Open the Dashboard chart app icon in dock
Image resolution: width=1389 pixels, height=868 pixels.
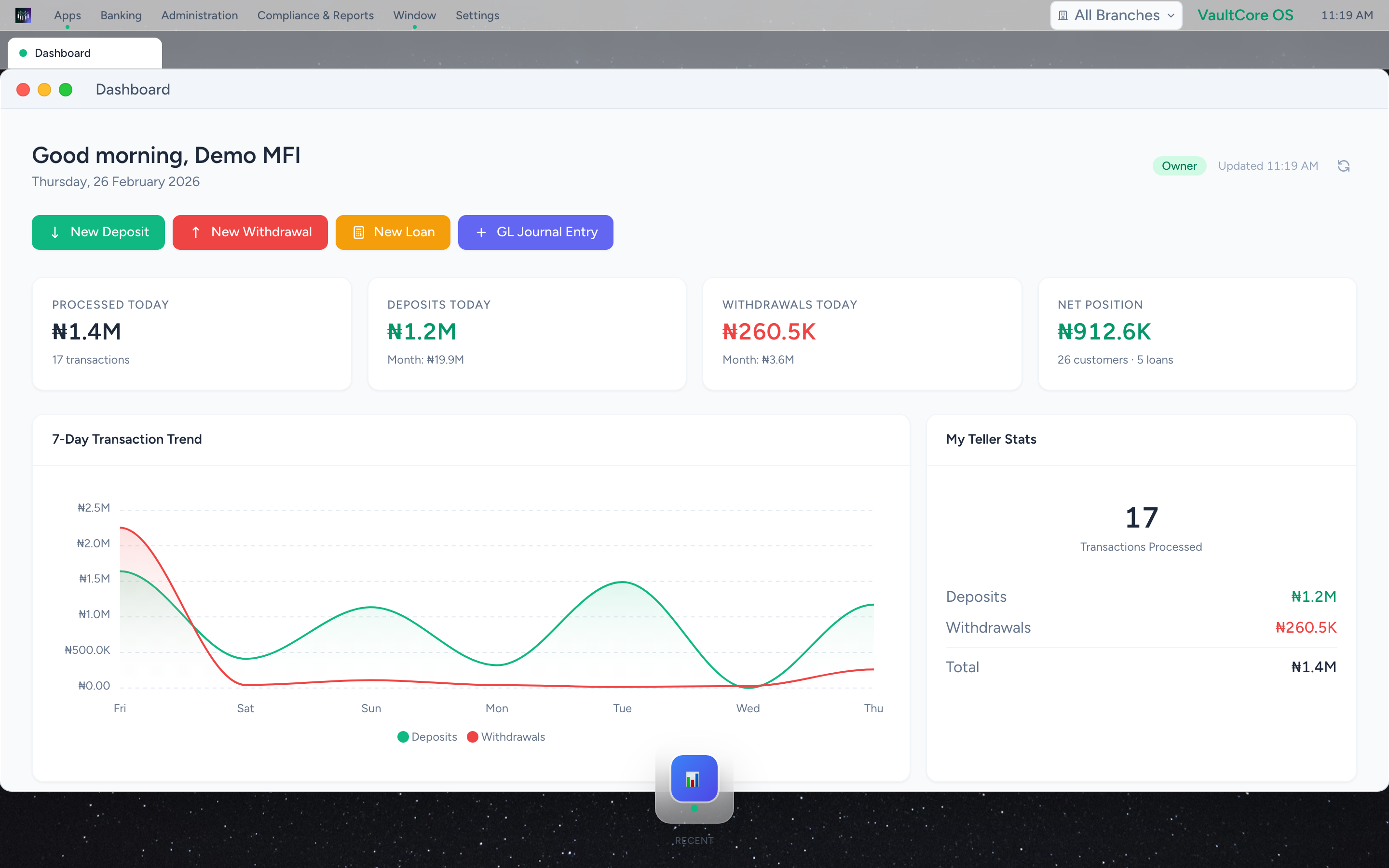click(x=694, y=779)
